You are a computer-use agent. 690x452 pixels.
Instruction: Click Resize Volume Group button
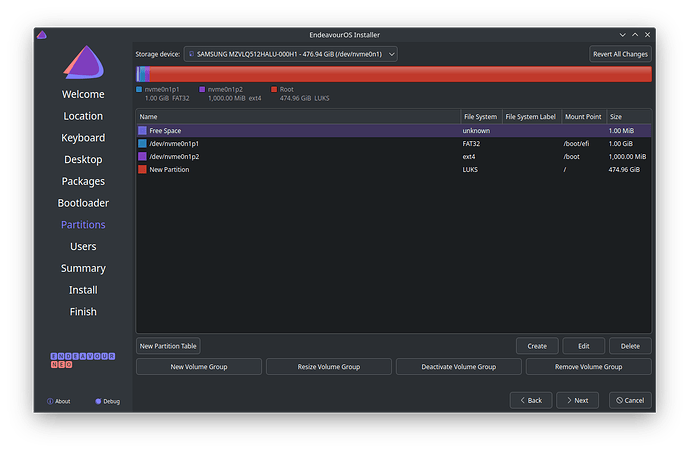329,367
